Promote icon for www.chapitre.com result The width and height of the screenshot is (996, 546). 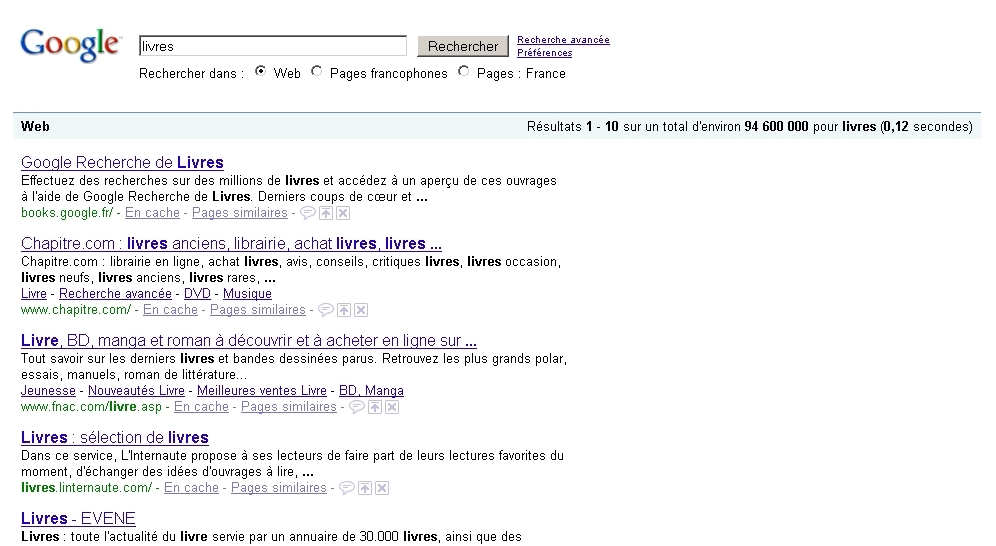tap(344, 310)
